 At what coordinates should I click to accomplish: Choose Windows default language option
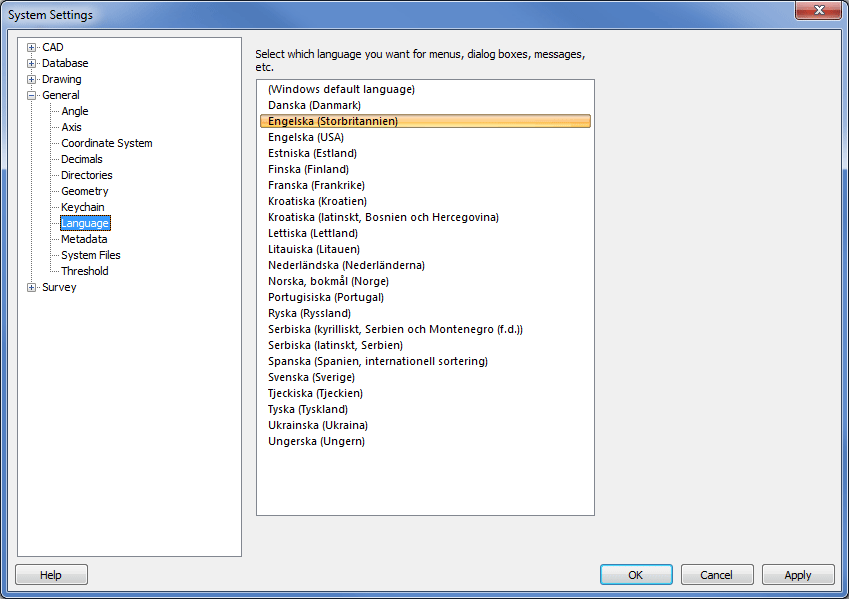(341, 89)
